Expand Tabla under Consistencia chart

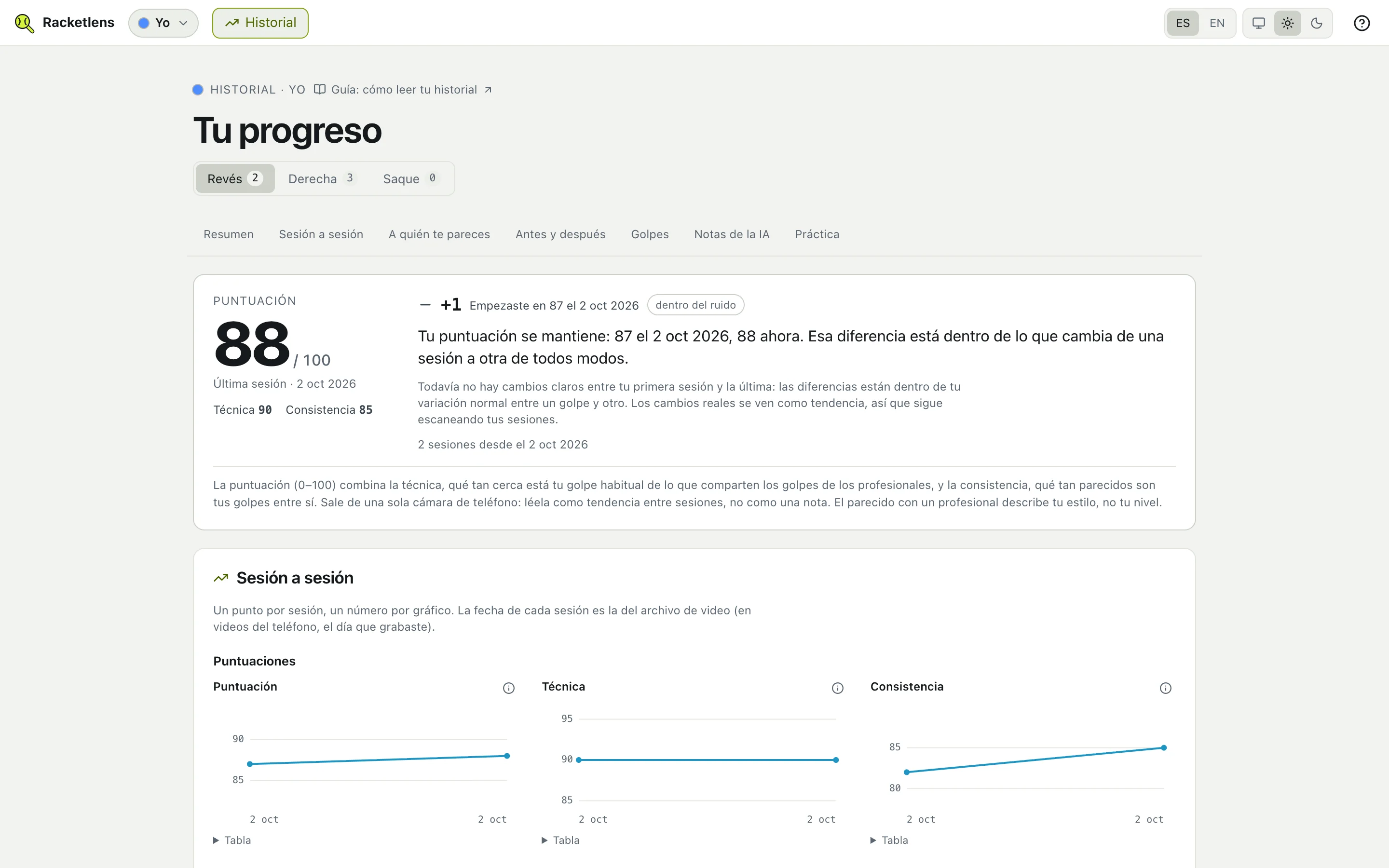tap(889, 840)
